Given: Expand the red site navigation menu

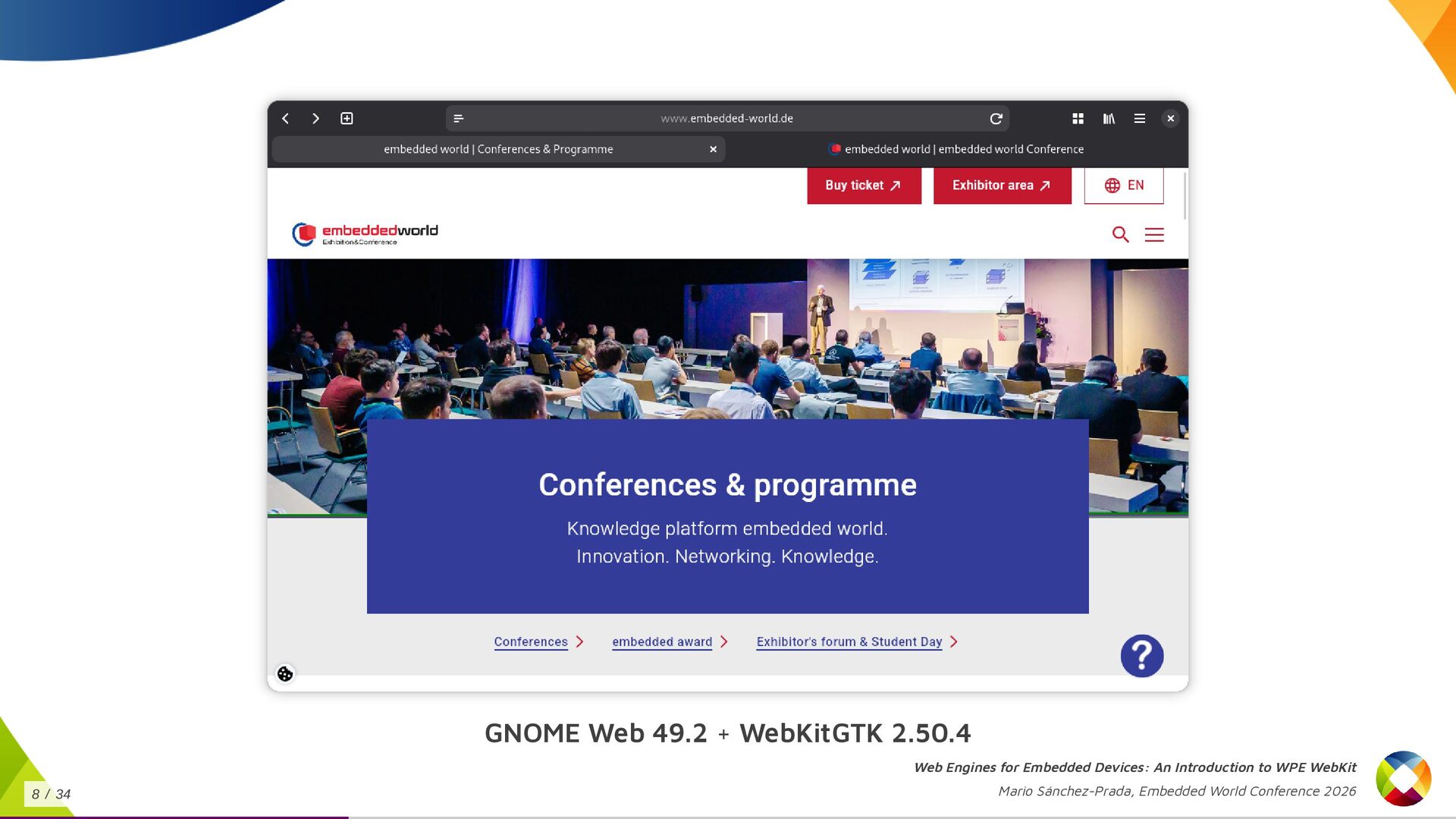Looking at the screenshot, I should coord(1154,234).
